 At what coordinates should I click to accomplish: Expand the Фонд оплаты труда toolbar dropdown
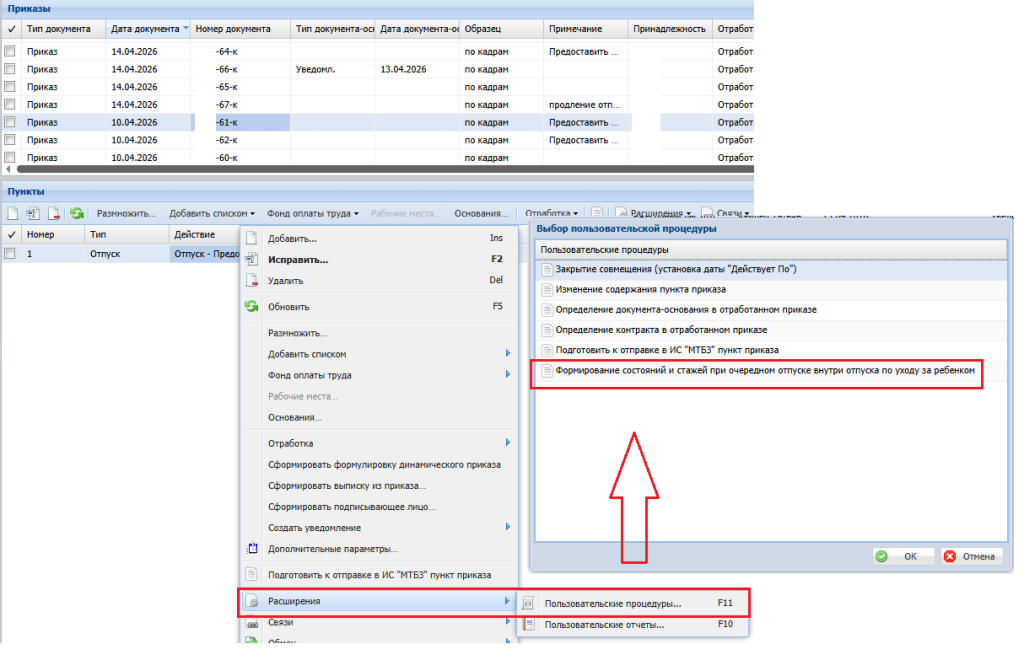[315, 213]
